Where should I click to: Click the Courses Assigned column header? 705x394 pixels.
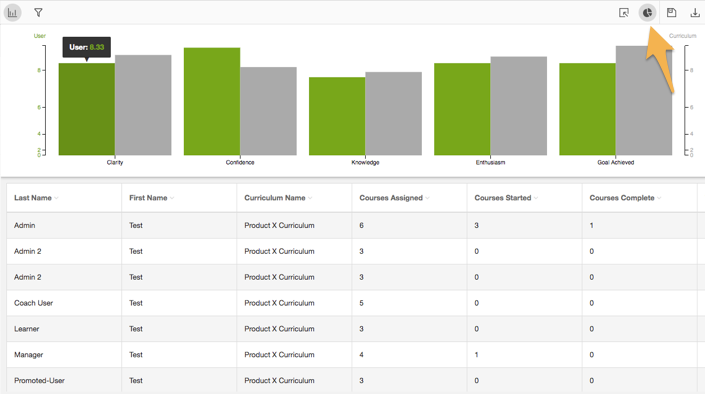[391, 198]
